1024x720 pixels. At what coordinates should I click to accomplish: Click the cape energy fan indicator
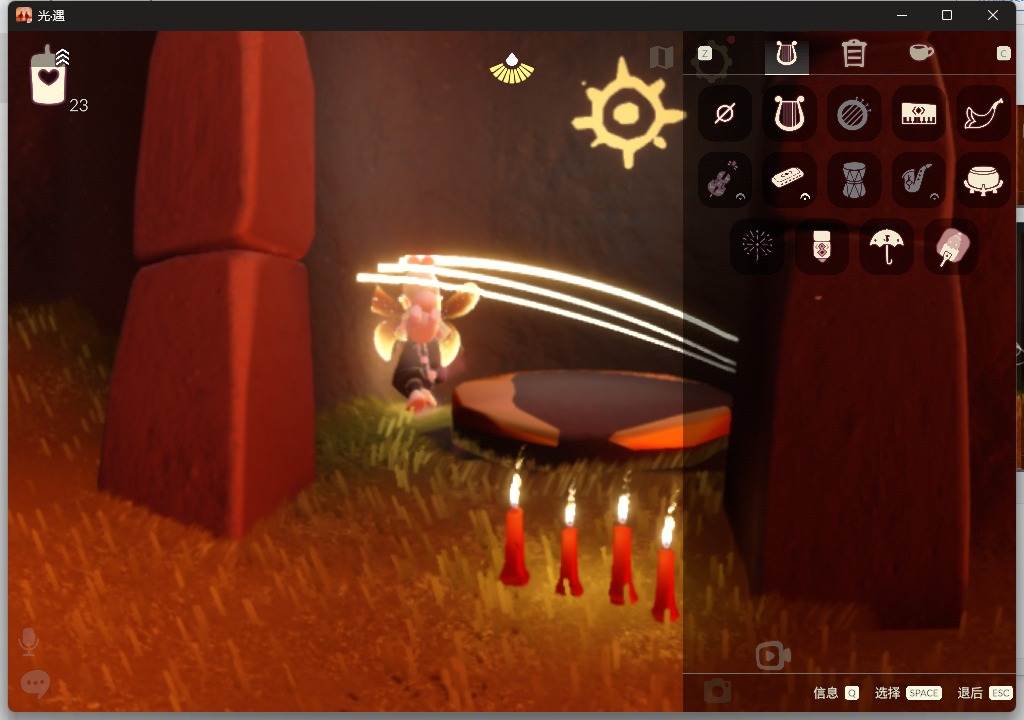click(x=512, y=69)
